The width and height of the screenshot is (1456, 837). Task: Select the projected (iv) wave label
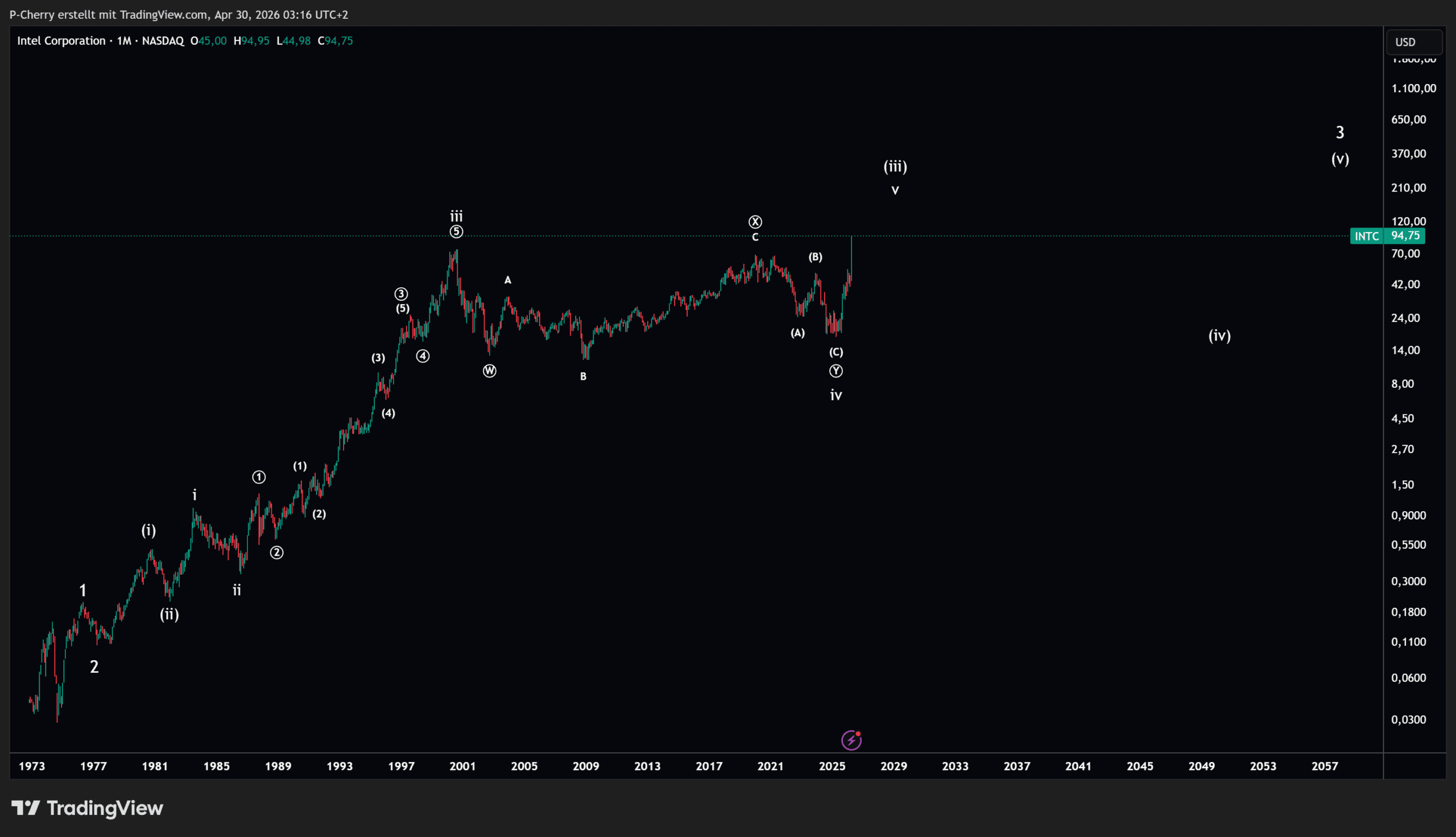(1219, 335)
